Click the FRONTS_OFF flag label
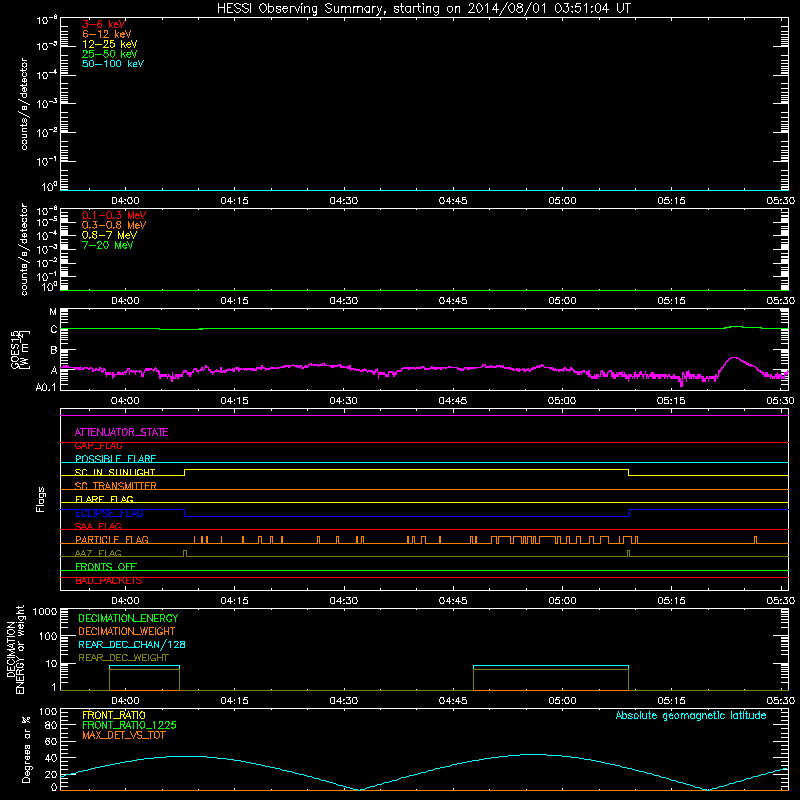Image resolution: width=800 pixels, height=800 pixels. pos(106,567)
